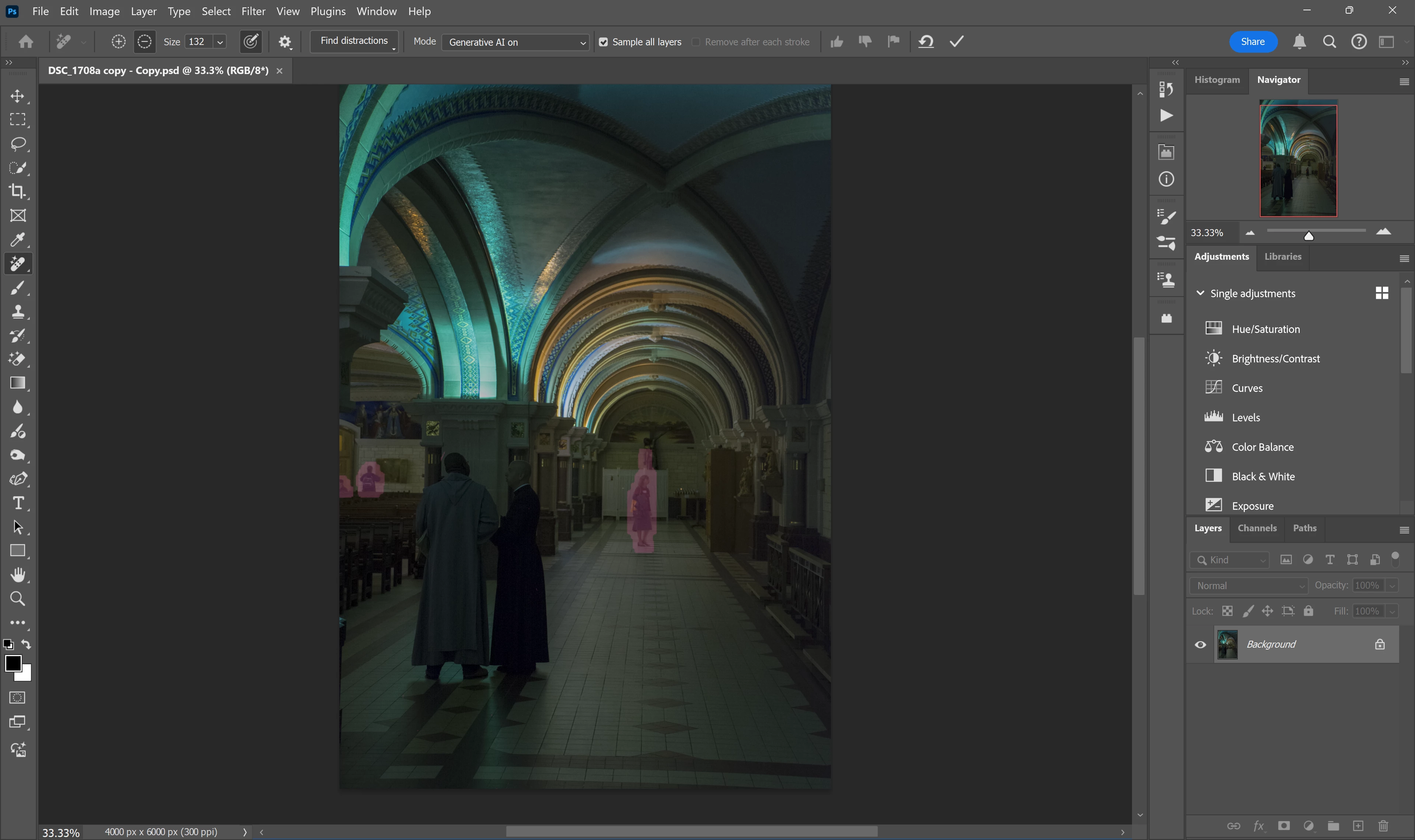Open the Filter menu
Viewport: 1415px width, 840px height.
pyautogui.click(x=253, y=11)
